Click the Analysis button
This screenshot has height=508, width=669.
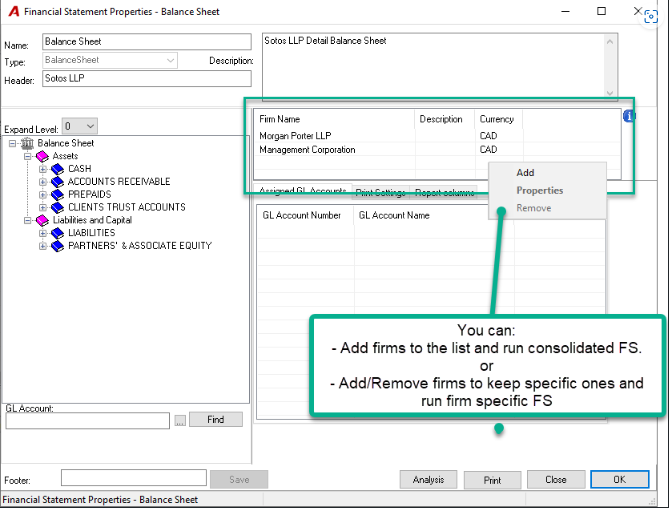(x=428, y=480)
